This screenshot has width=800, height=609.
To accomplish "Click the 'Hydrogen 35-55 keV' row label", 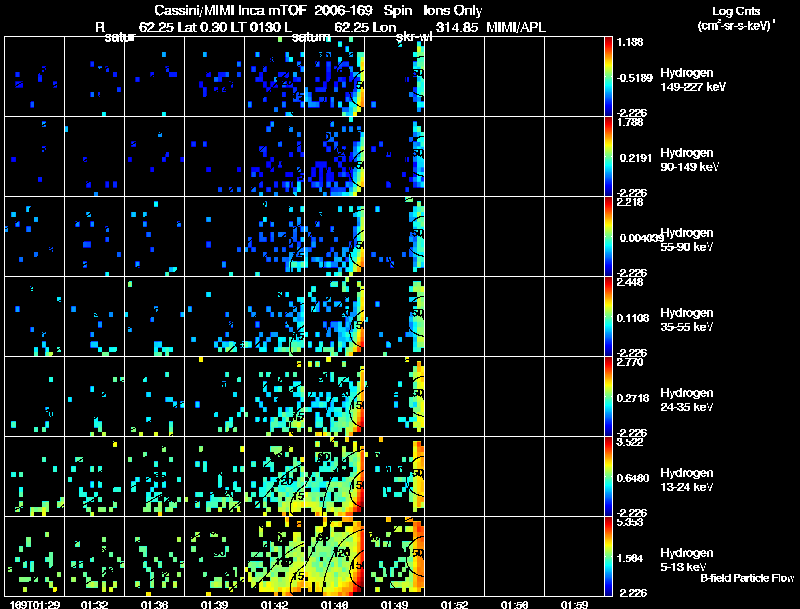I will (687, 320).
